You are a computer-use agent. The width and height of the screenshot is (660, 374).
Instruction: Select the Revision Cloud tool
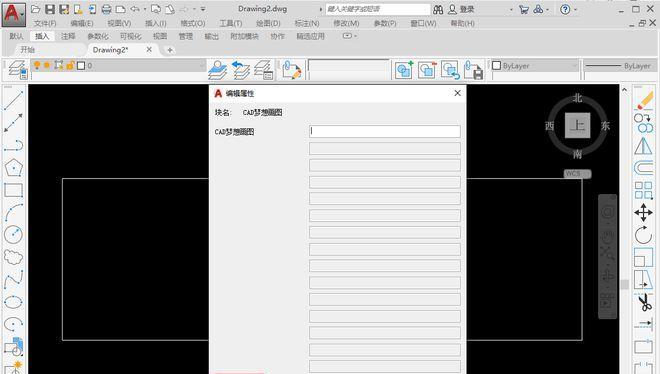13,257
